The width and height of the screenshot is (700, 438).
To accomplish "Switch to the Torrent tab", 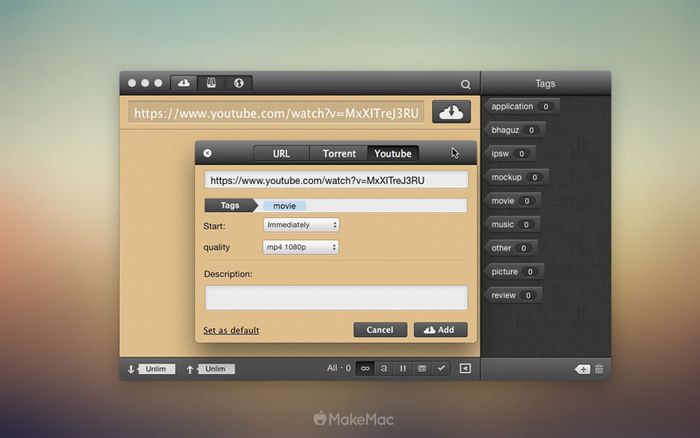I will point(339,154).
